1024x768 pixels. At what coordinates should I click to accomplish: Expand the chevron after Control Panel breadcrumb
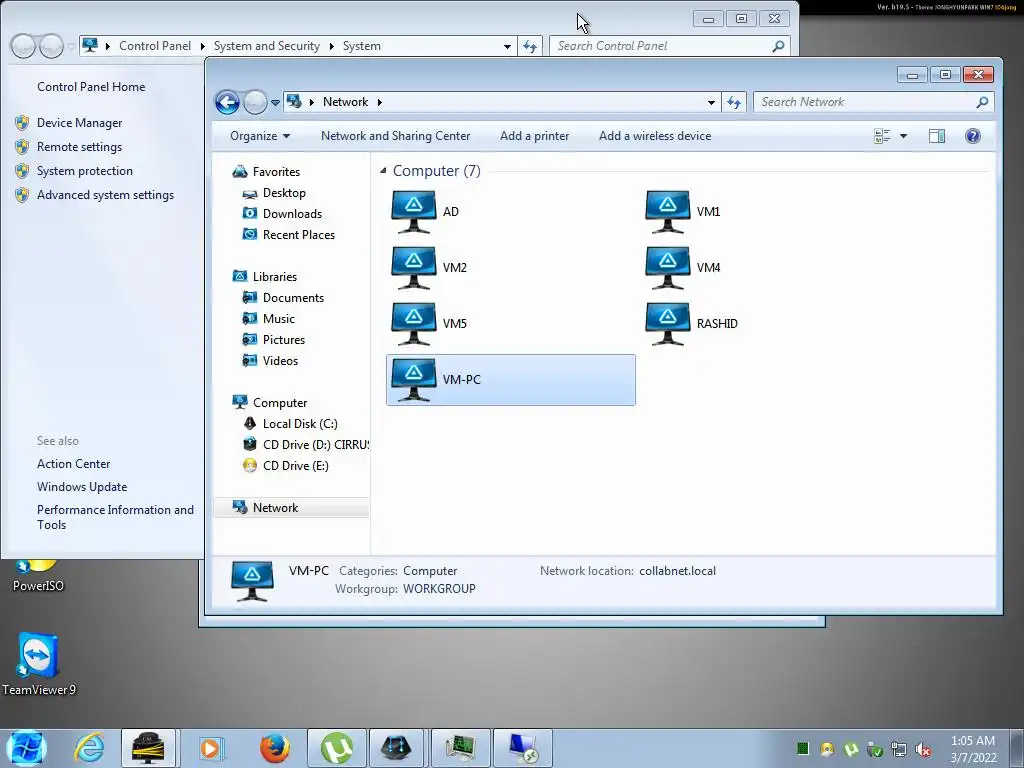pos(202,46)
